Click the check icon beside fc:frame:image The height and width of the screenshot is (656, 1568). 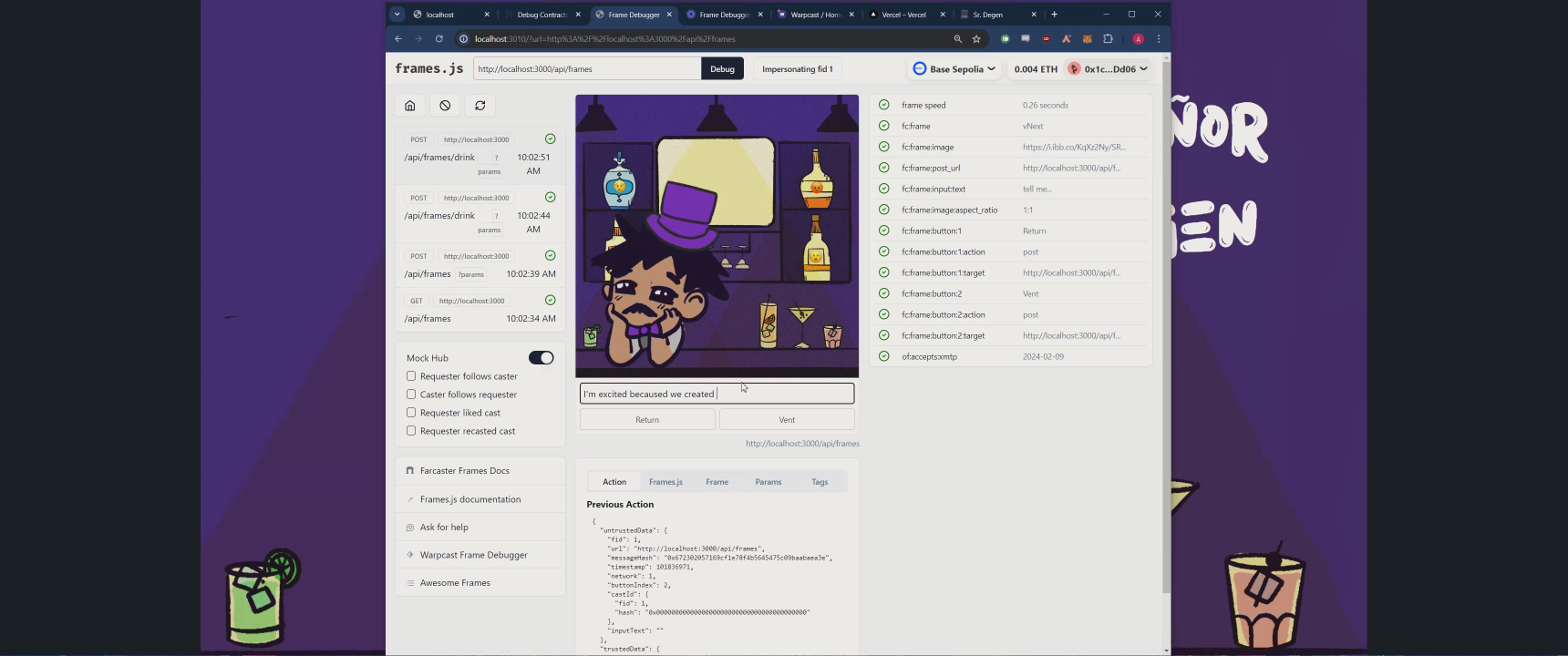[883, 147]
